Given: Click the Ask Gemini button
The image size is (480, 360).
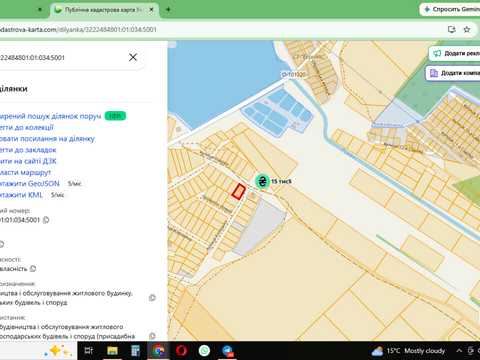Looking at the screenshot, I should 451,9.
